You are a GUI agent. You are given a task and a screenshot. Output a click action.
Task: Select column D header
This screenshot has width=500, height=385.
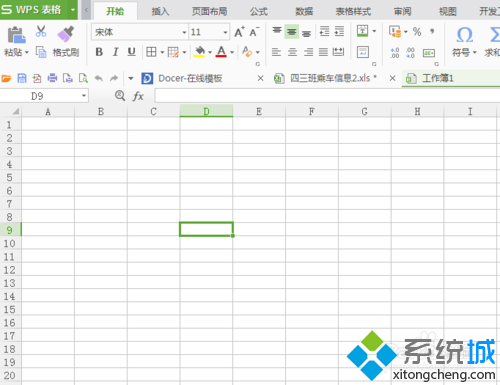click(206, 111)
